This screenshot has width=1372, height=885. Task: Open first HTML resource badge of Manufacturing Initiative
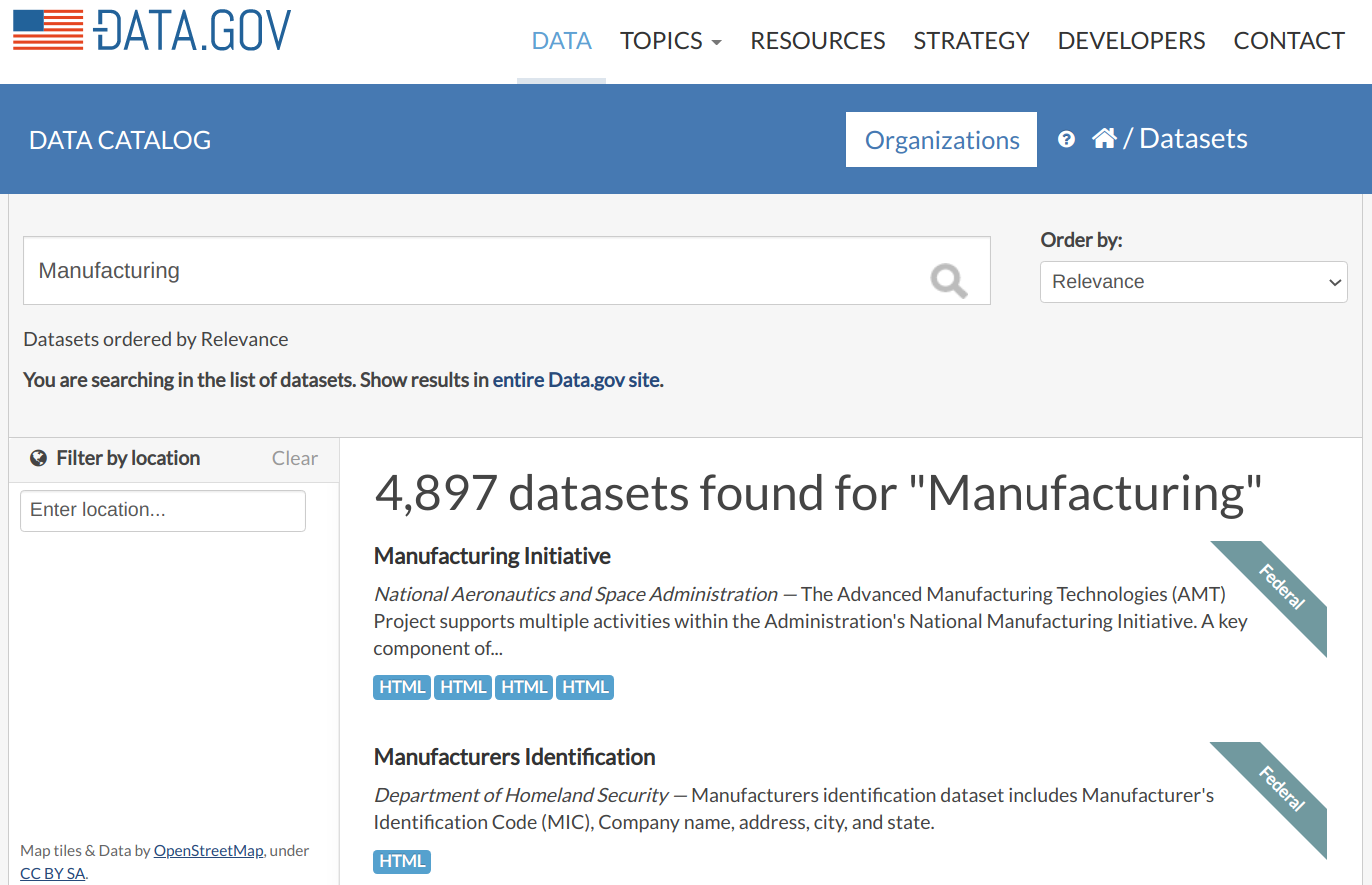(402, 687)
